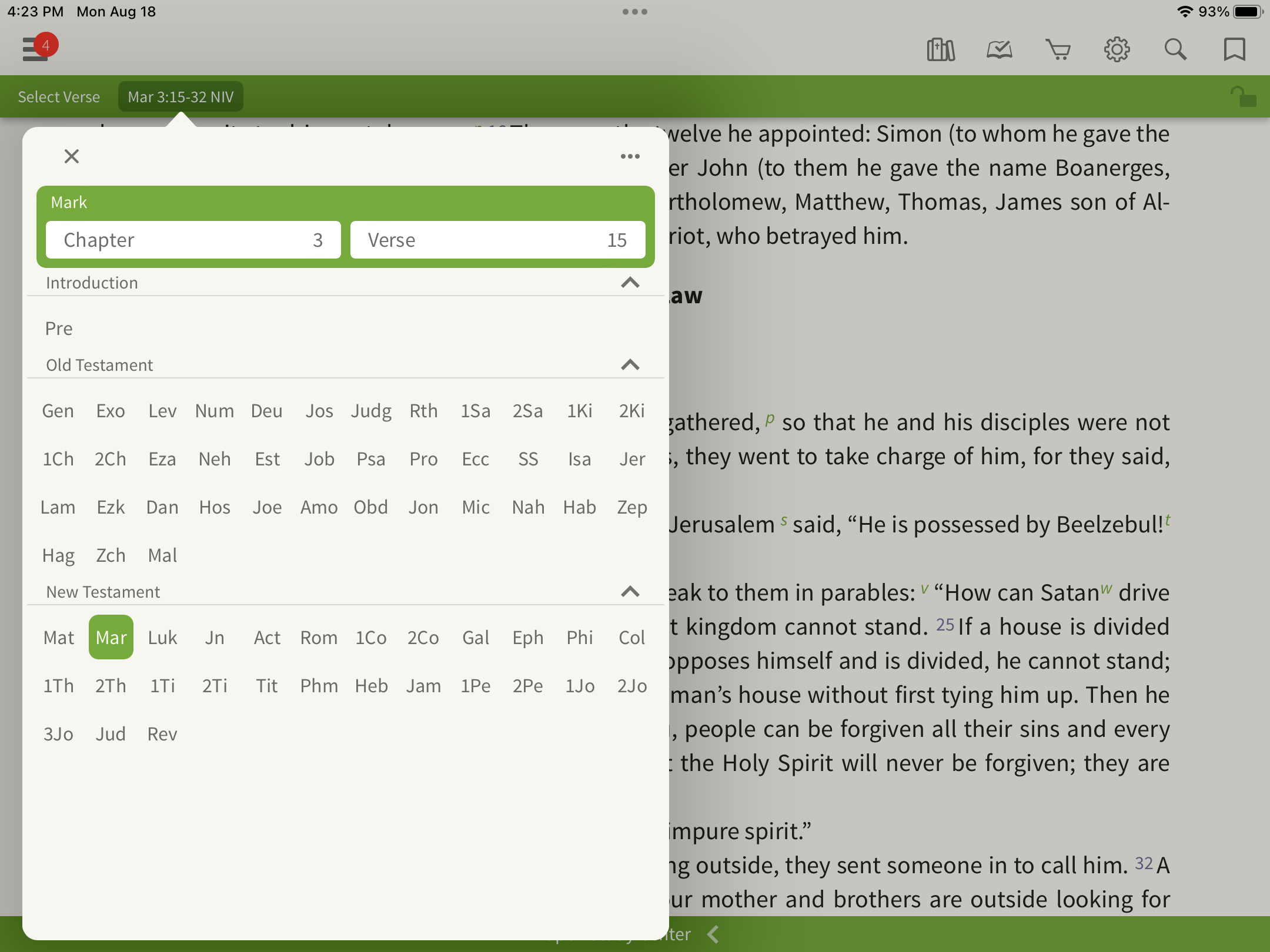Image resolution: width=1270 pixels, height=952 pixels.
Task: Choose the book Psa
Action: [371, 459]
